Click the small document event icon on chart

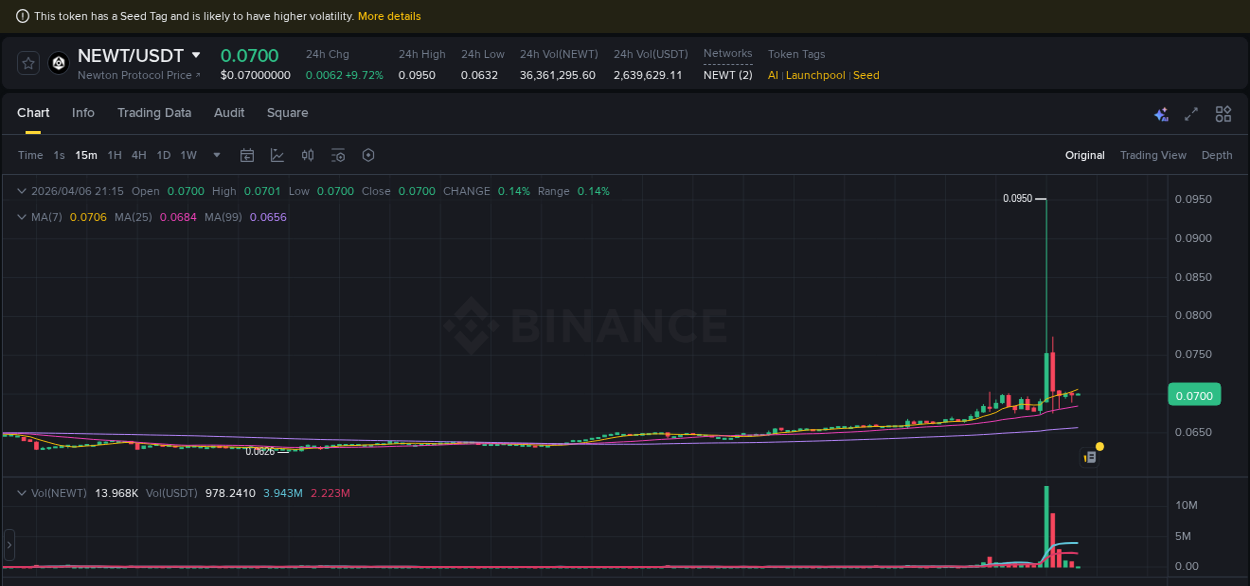1091,457
